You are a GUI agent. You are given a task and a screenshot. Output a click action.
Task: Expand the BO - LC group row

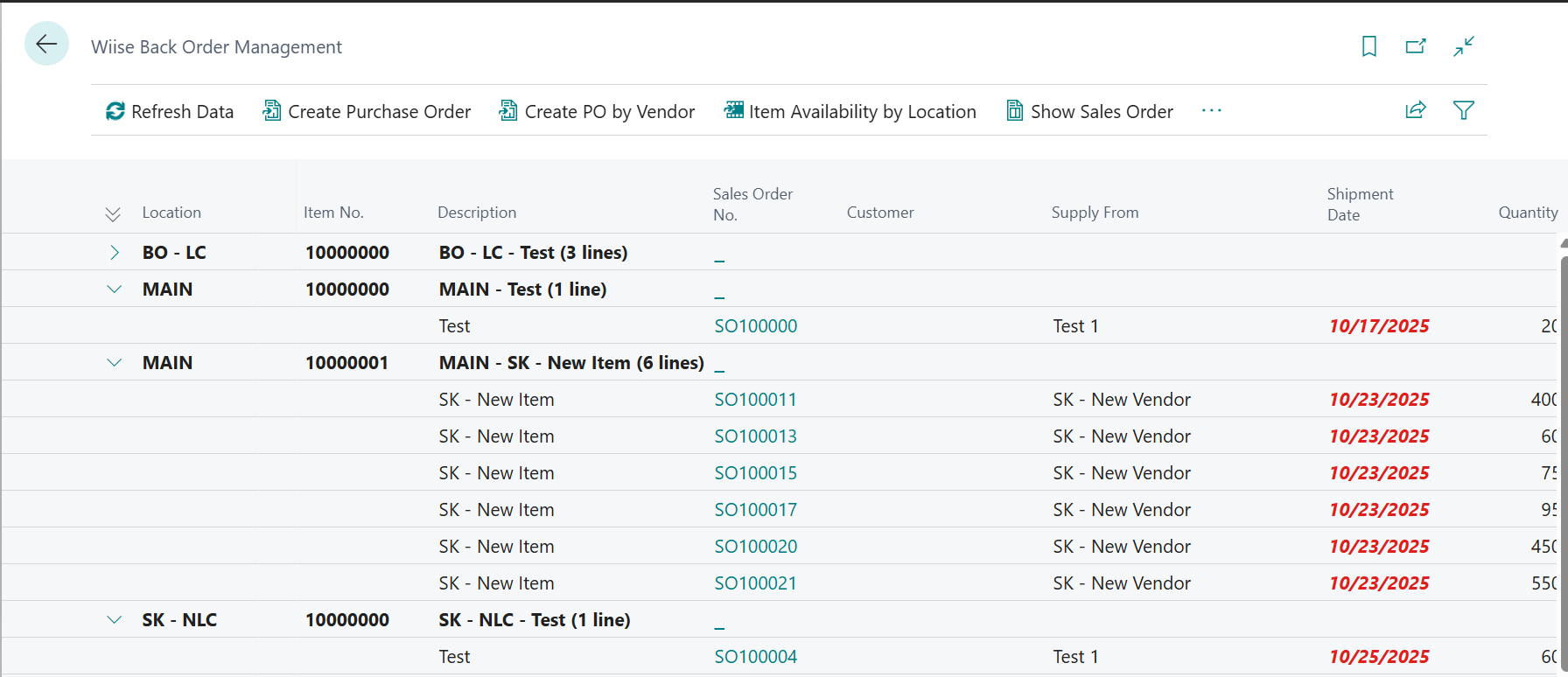tap(114, 253)
